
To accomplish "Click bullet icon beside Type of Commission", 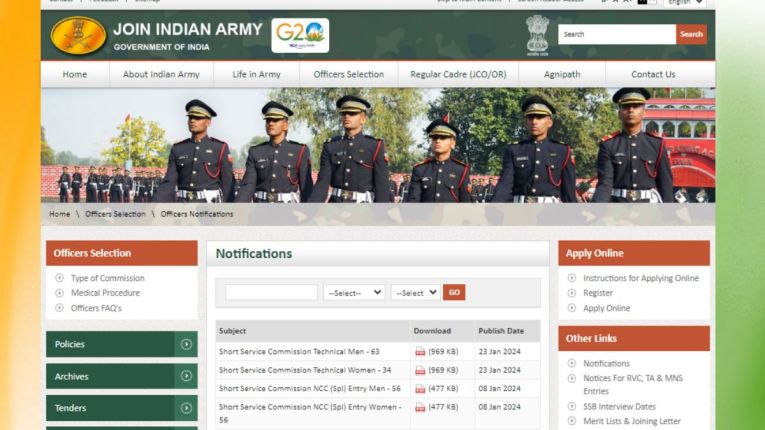I will click(60, 278).
